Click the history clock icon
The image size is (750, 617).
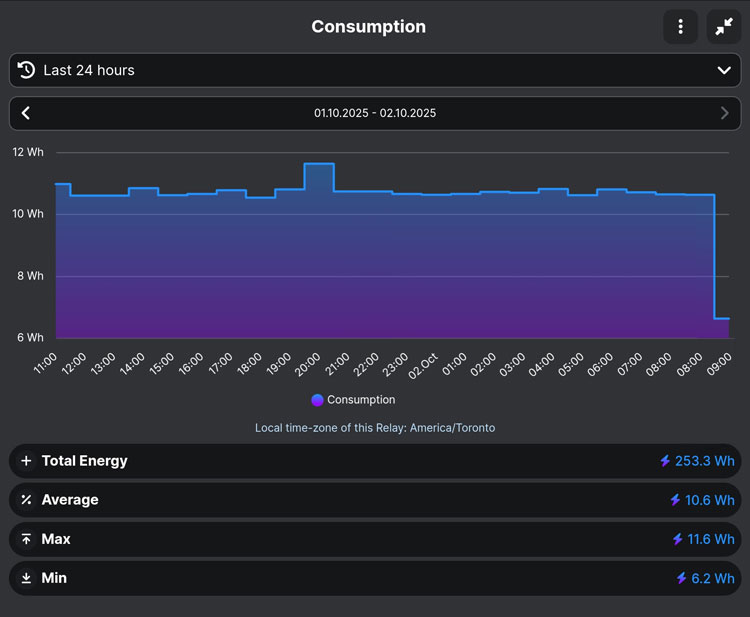point(27,70)
